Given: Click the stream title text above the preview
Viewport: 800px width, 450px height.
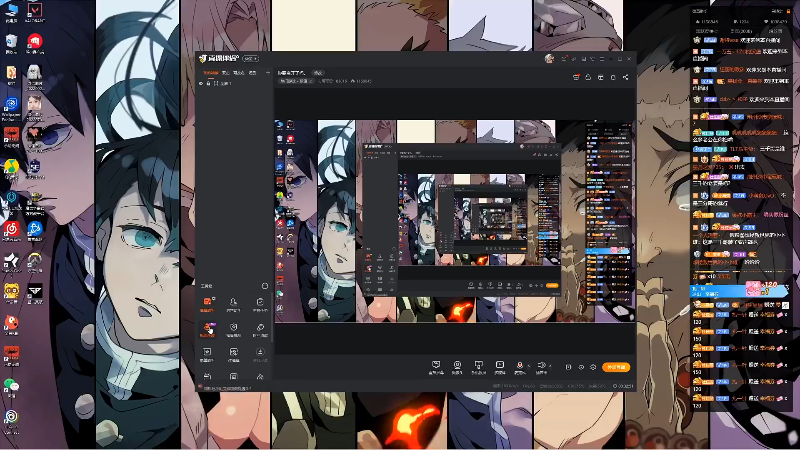Looking at the screenshot, I should point(291,73).
